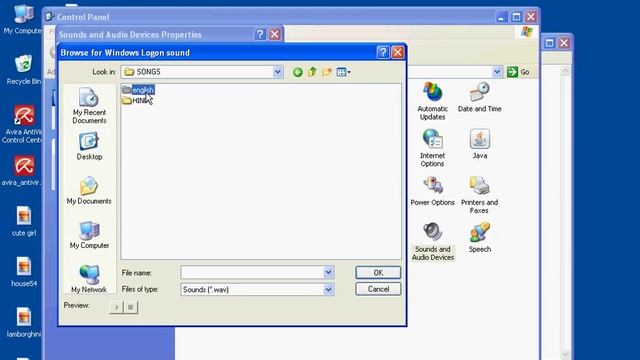Go up one folder level

point(312,72)
